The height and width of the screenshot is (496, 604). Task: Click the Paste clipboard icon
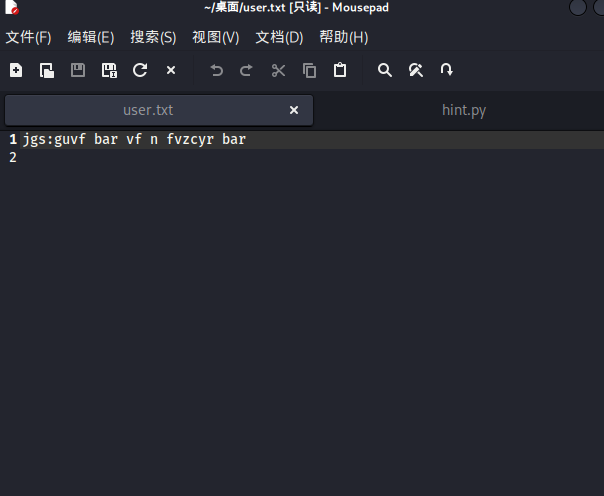340,70
